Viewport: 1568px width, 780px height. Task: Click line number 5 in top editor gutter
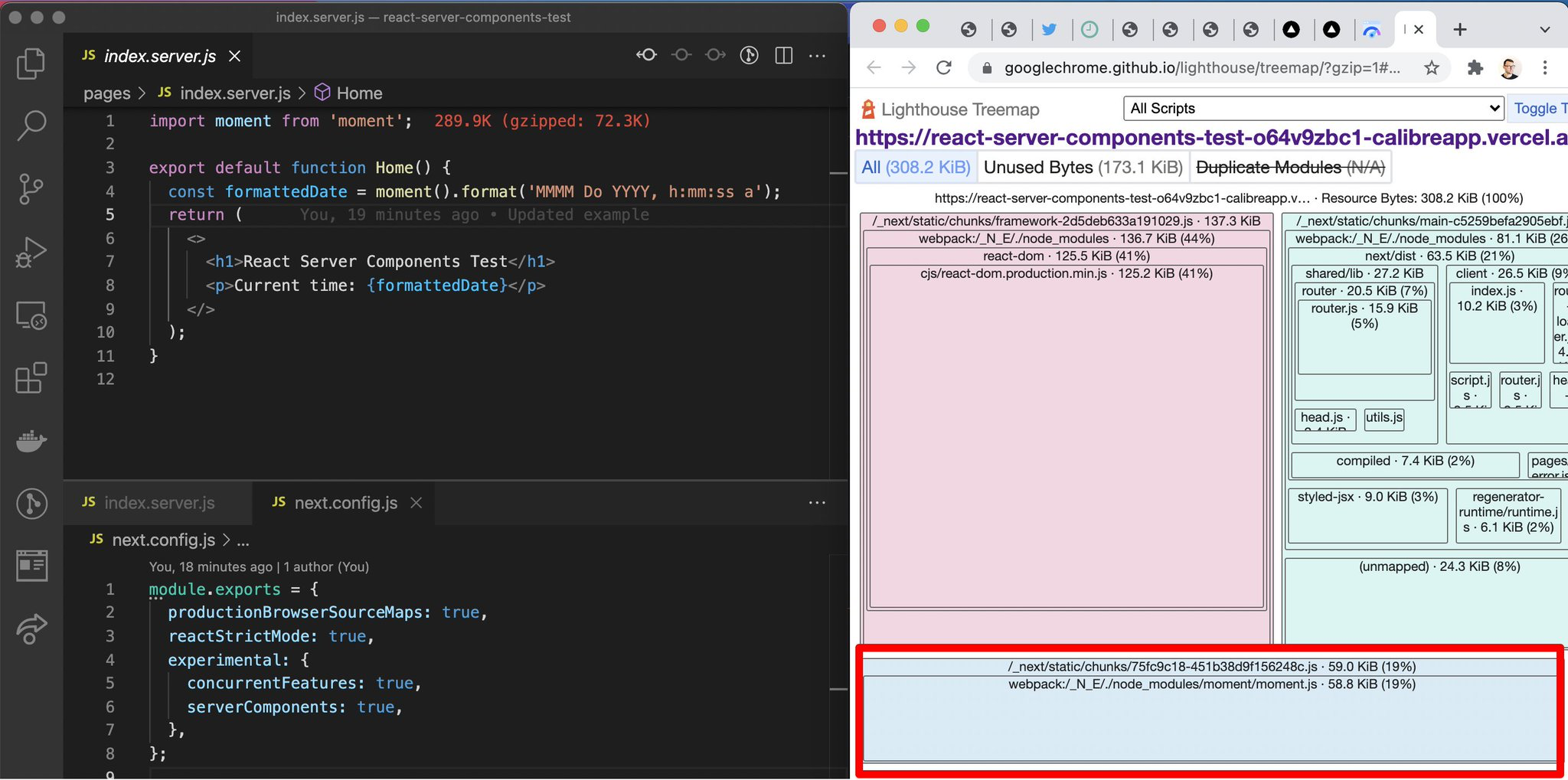click(110, 215)
